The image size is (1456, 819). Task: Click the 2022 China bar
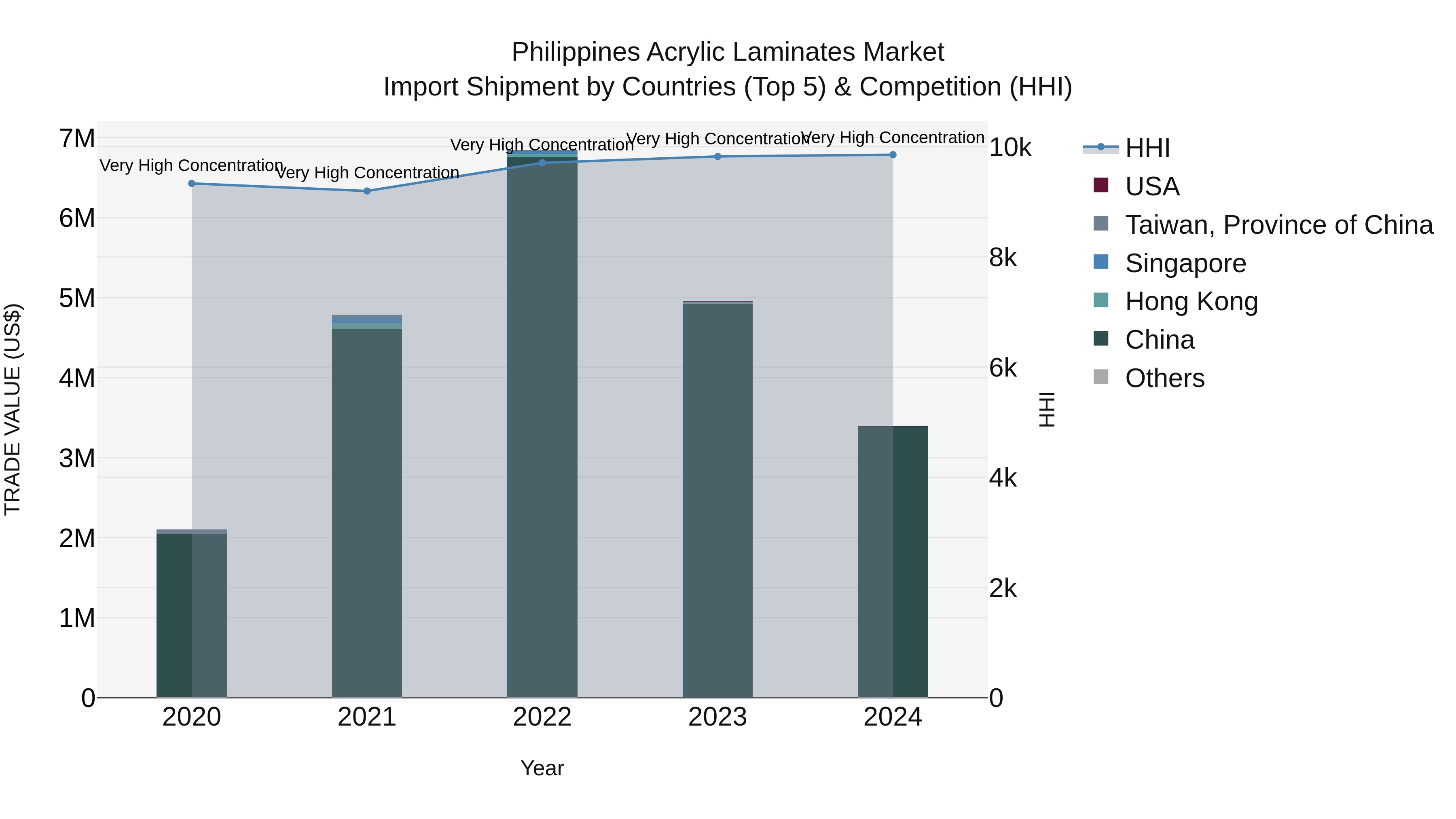pos(542,427)
